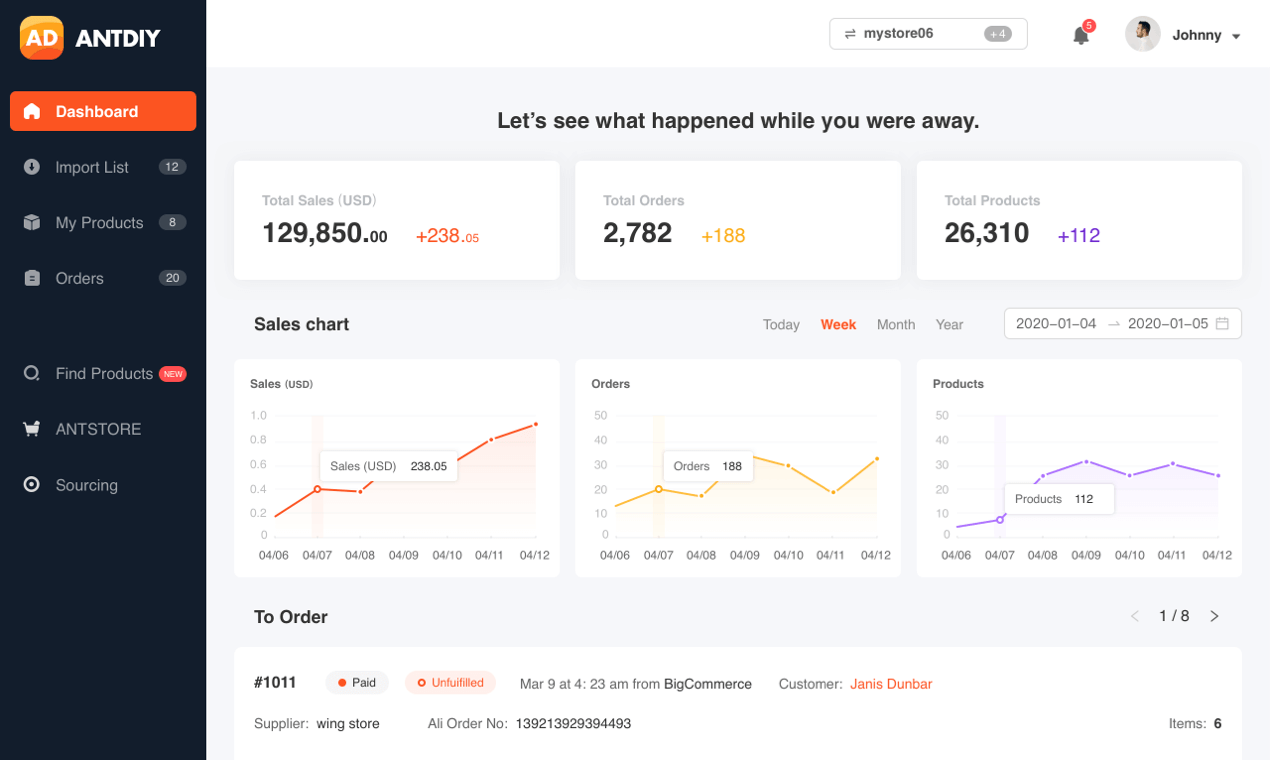Expand the Johnny account dropdown arrow
This screenshot has height=760, width=1270.
click(1236, 36)
